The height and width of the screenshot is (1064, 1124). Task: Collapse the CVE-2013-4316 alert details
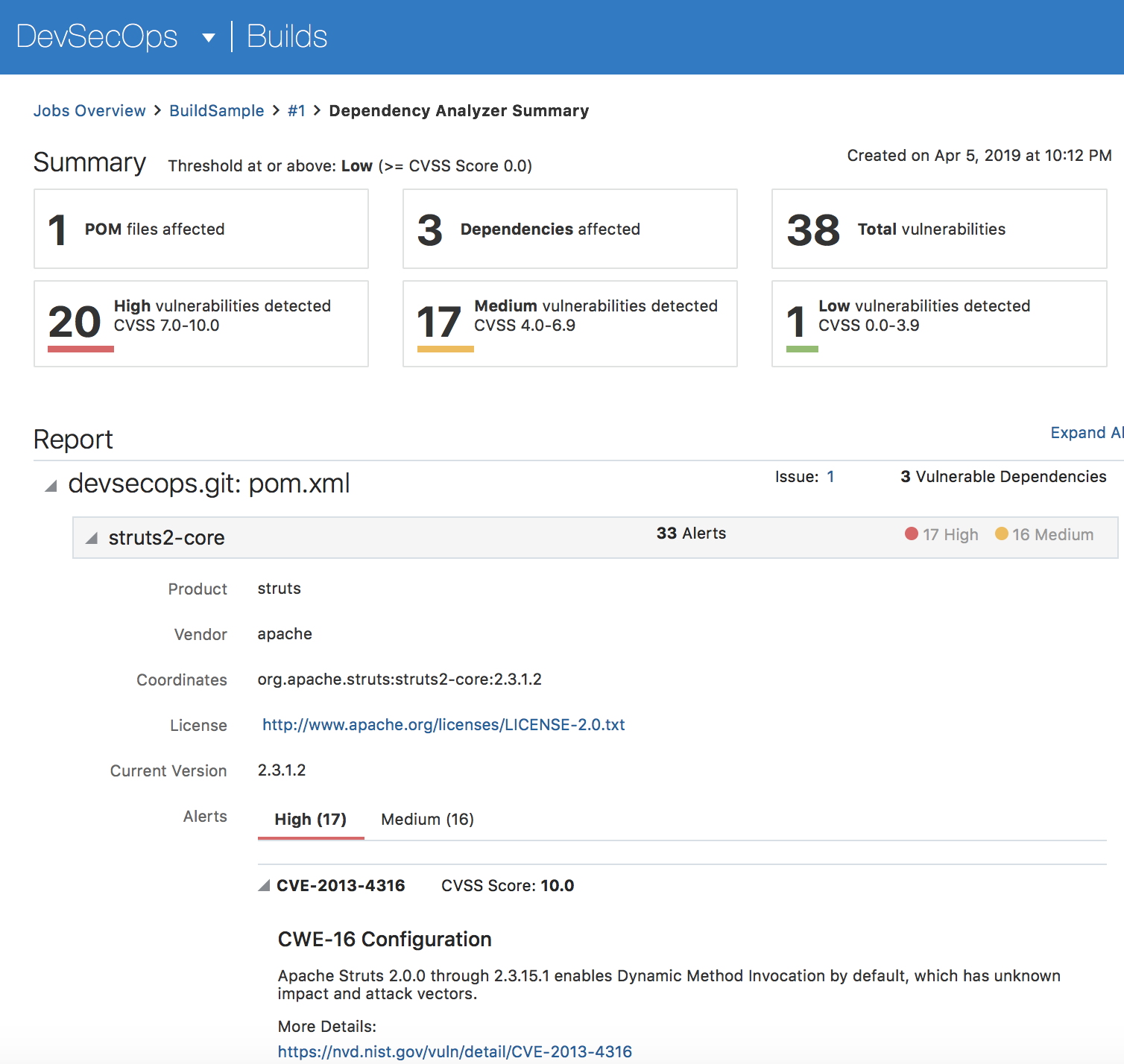point(264,886)
